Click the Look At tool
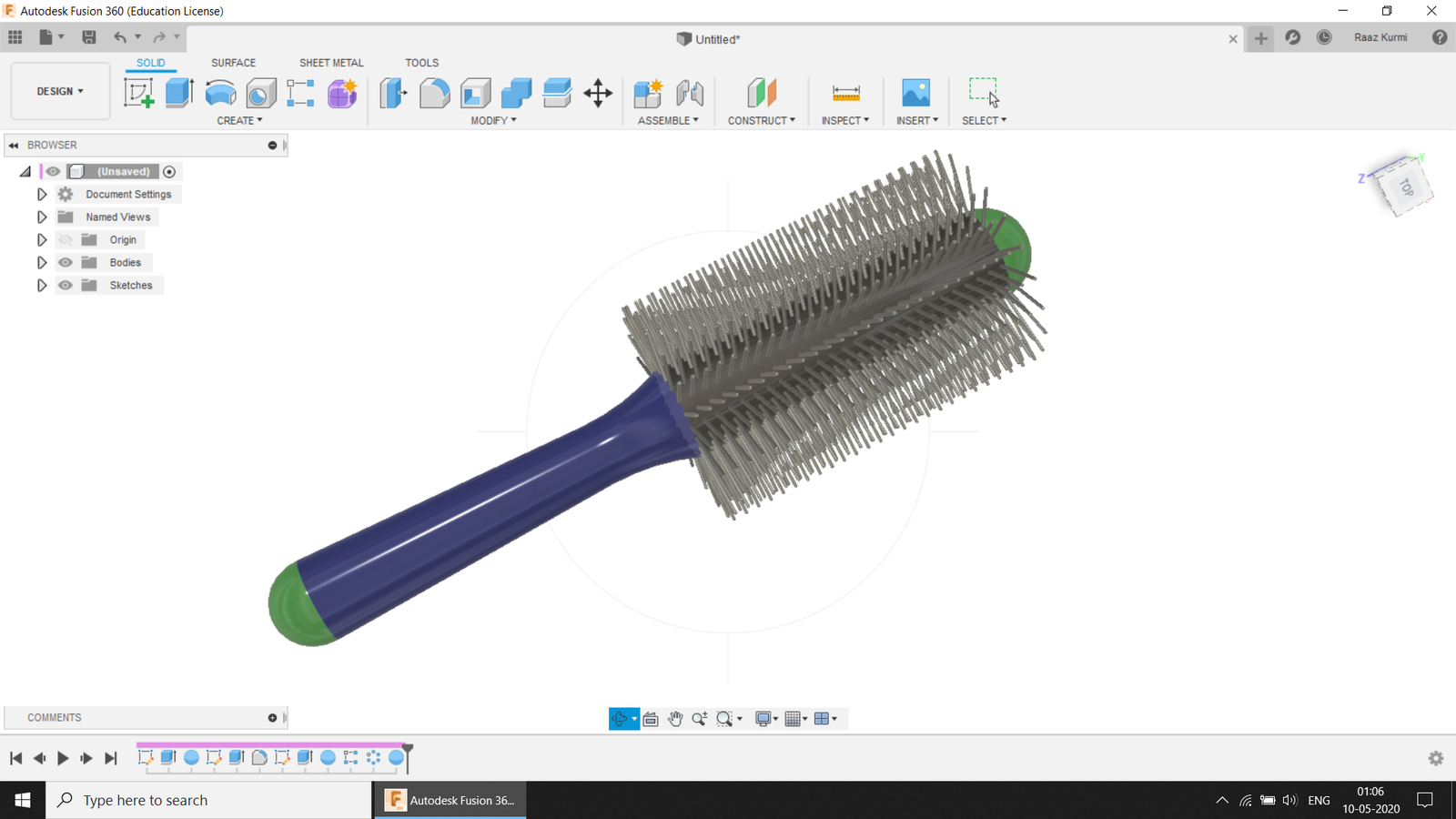The width and height of the screenshot is (1456, 819). [651, 719]
